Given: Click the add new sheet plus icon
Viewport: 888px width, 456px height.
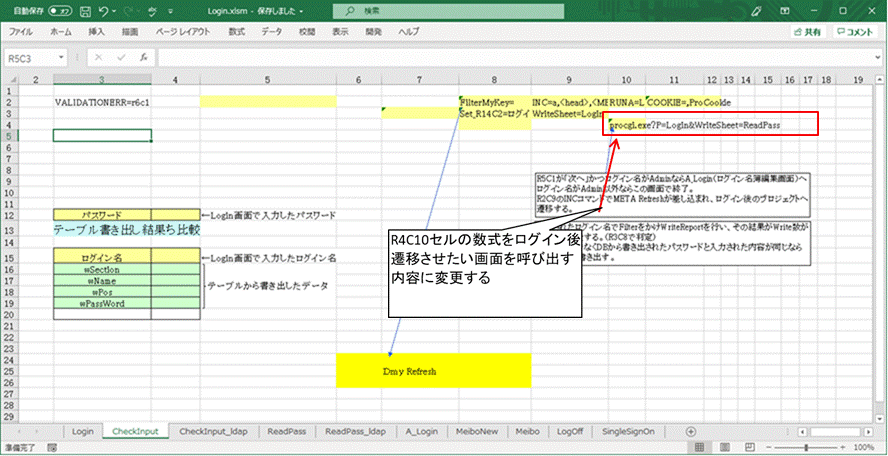Looking at the screenshot, I should 690,432.
